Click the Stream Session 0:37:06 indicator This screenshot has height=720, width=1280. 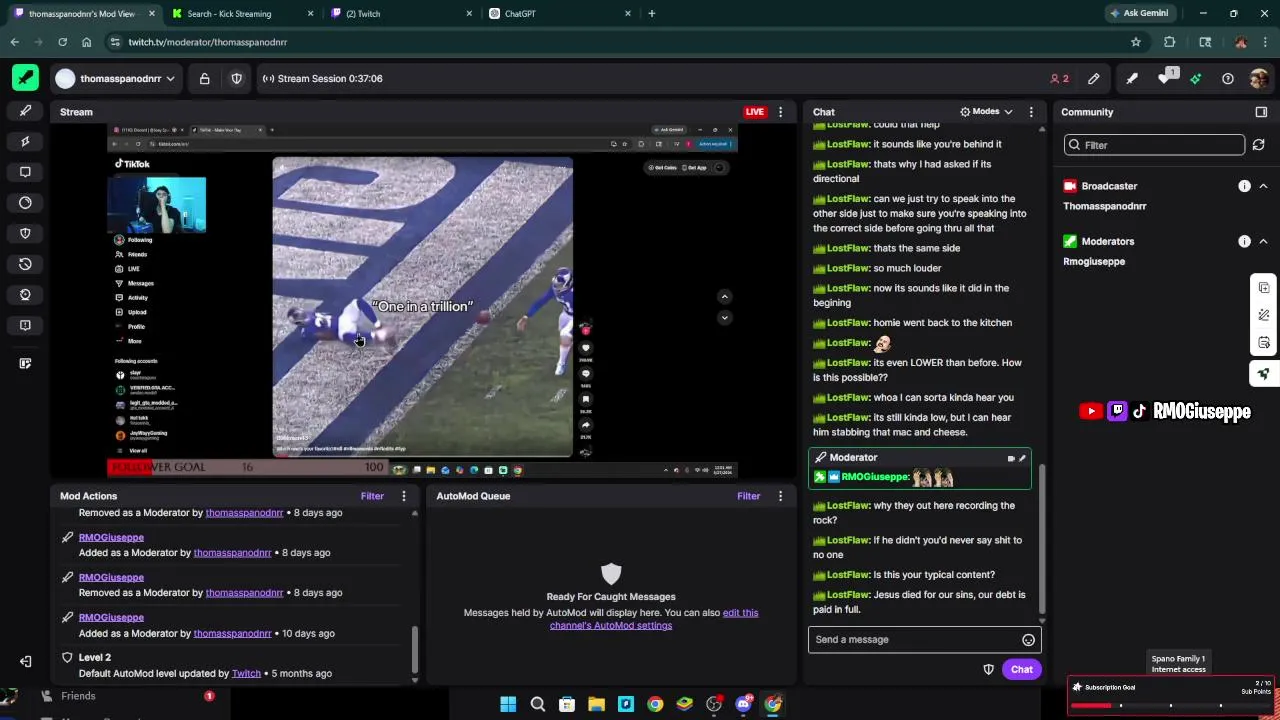tap(322, 79)
